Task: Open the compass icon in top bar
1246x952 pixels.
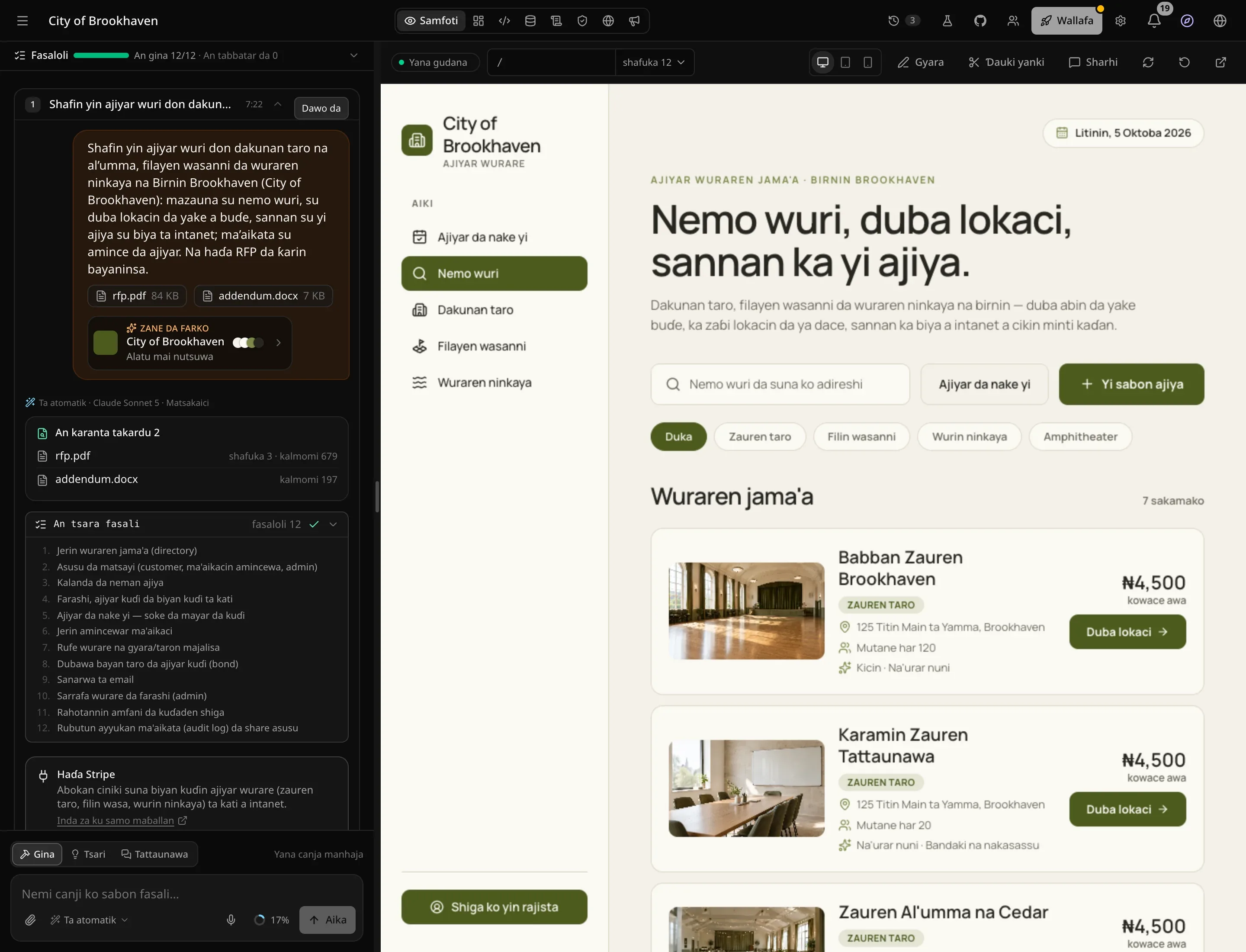Action: tap(1187, 21)
